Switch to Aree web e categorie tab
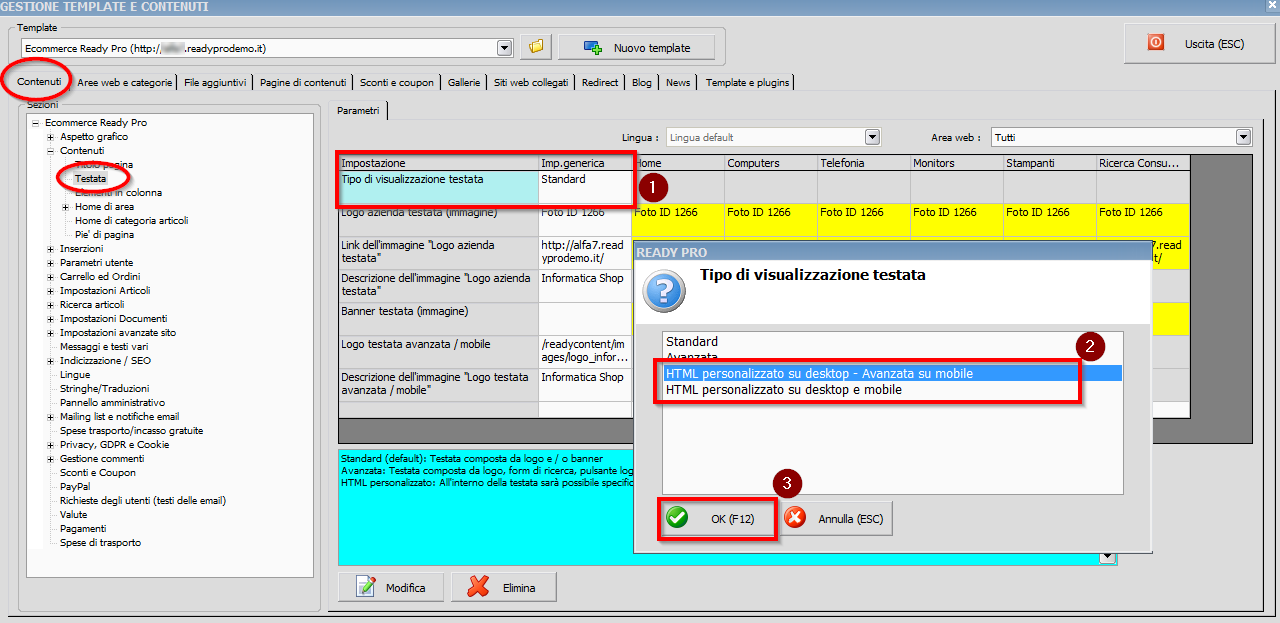This screenshot has height=623, width=1280. [x=125, y=82]
